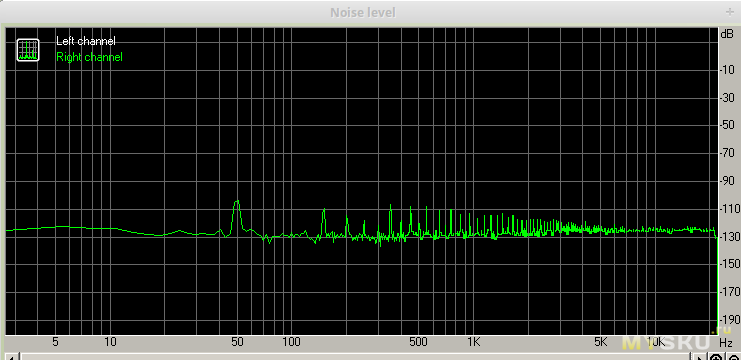
Task: Click the dB unit label
Action: [x=726, y=34]
